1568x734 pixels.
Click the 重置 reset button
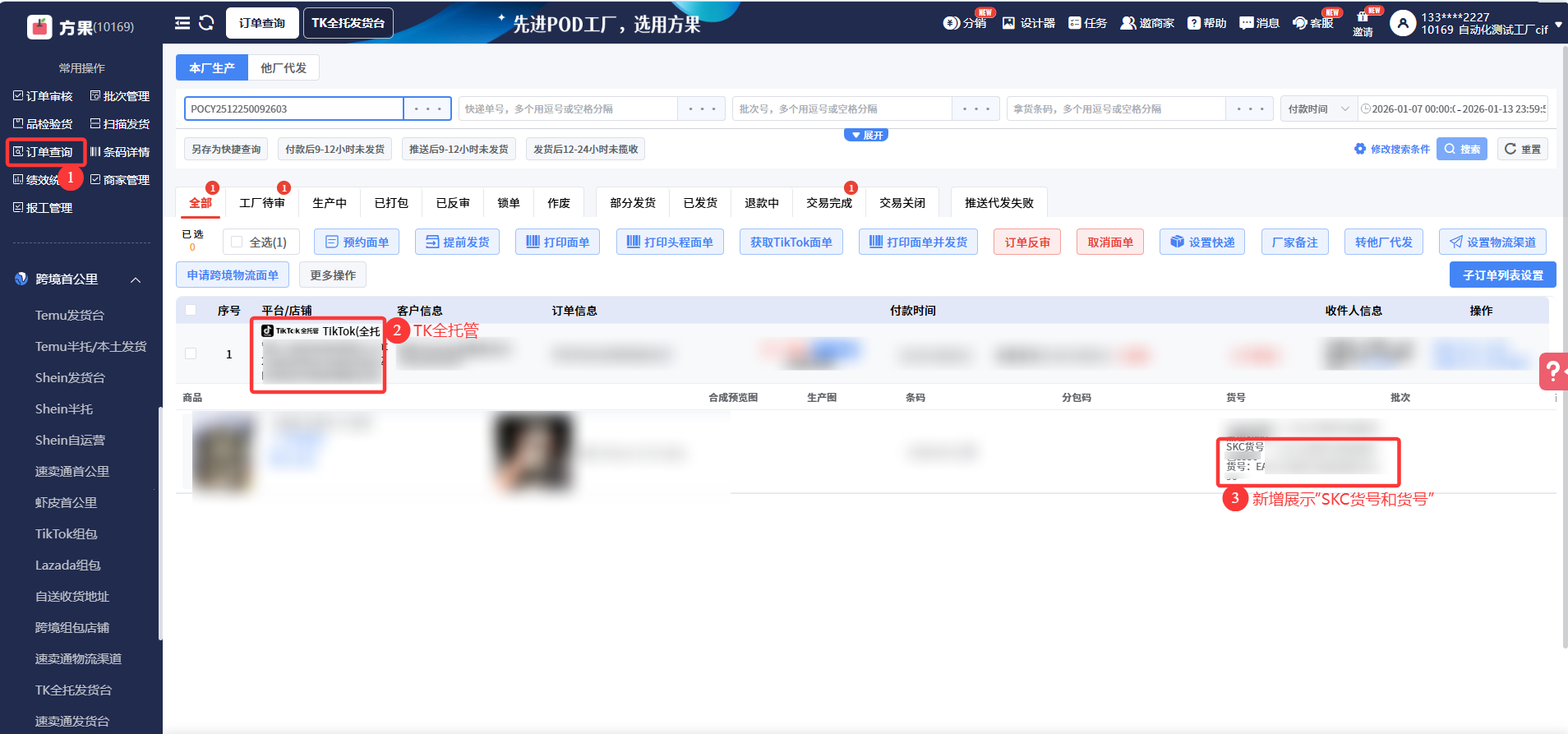click(1523, 149)
